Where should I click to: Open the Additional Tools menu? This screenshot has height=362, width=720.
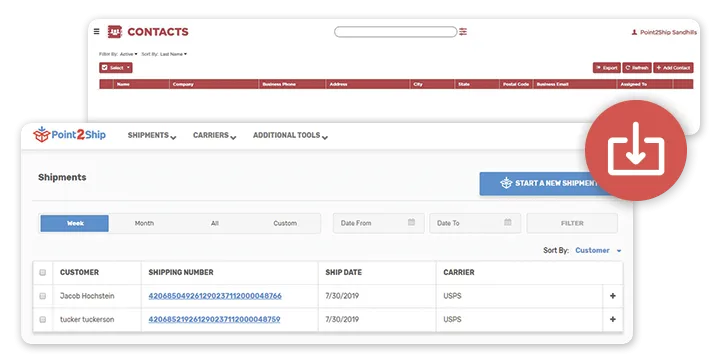tap(290, 136)
